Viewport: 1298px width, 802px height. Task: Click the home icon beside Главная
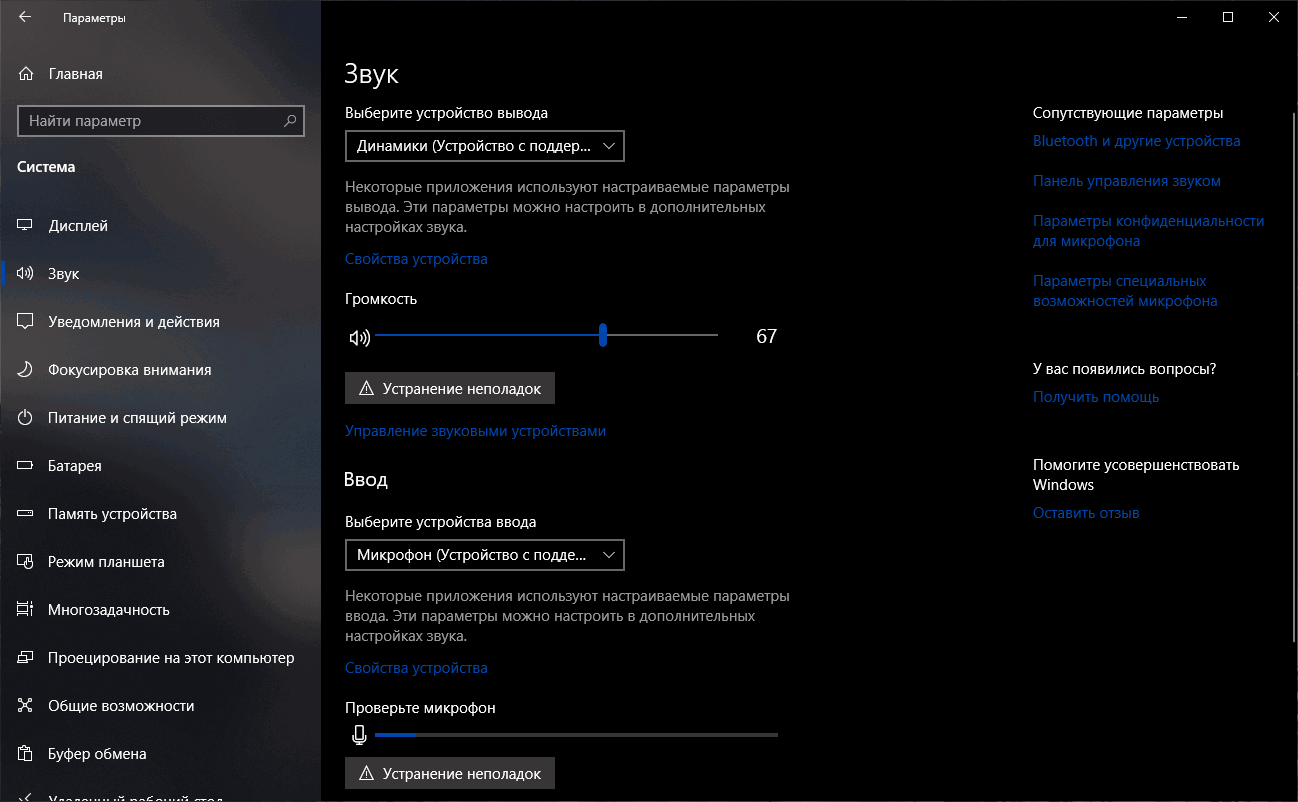(24, 73)
